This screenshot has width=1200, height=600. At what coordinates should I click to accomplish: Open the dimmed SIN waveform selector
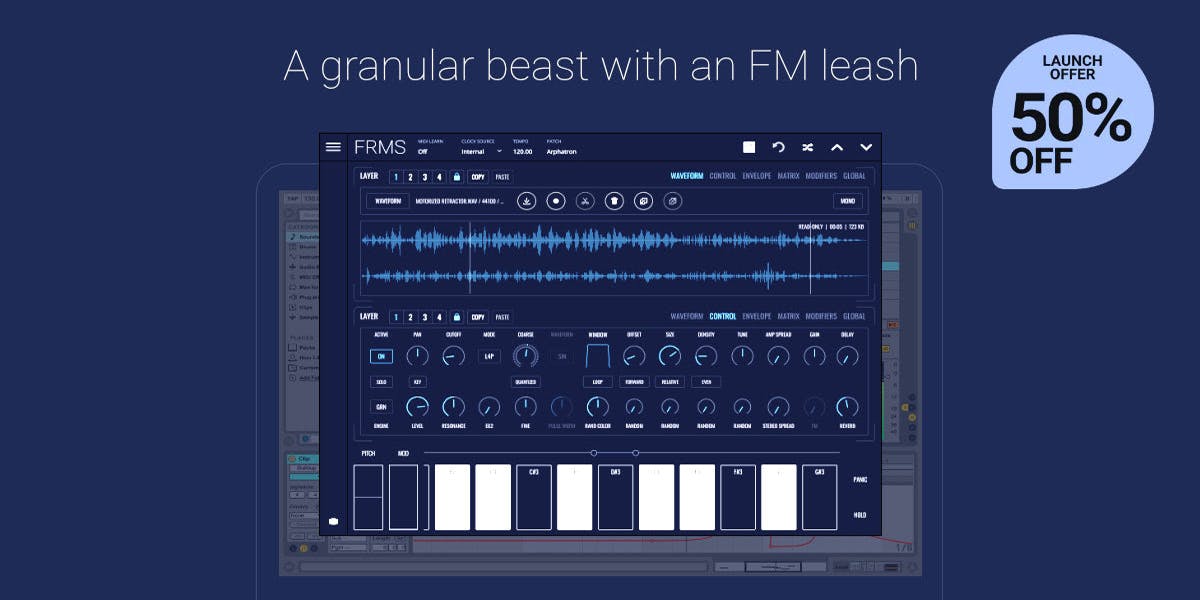pyautogui.click(x=562, y=356)
